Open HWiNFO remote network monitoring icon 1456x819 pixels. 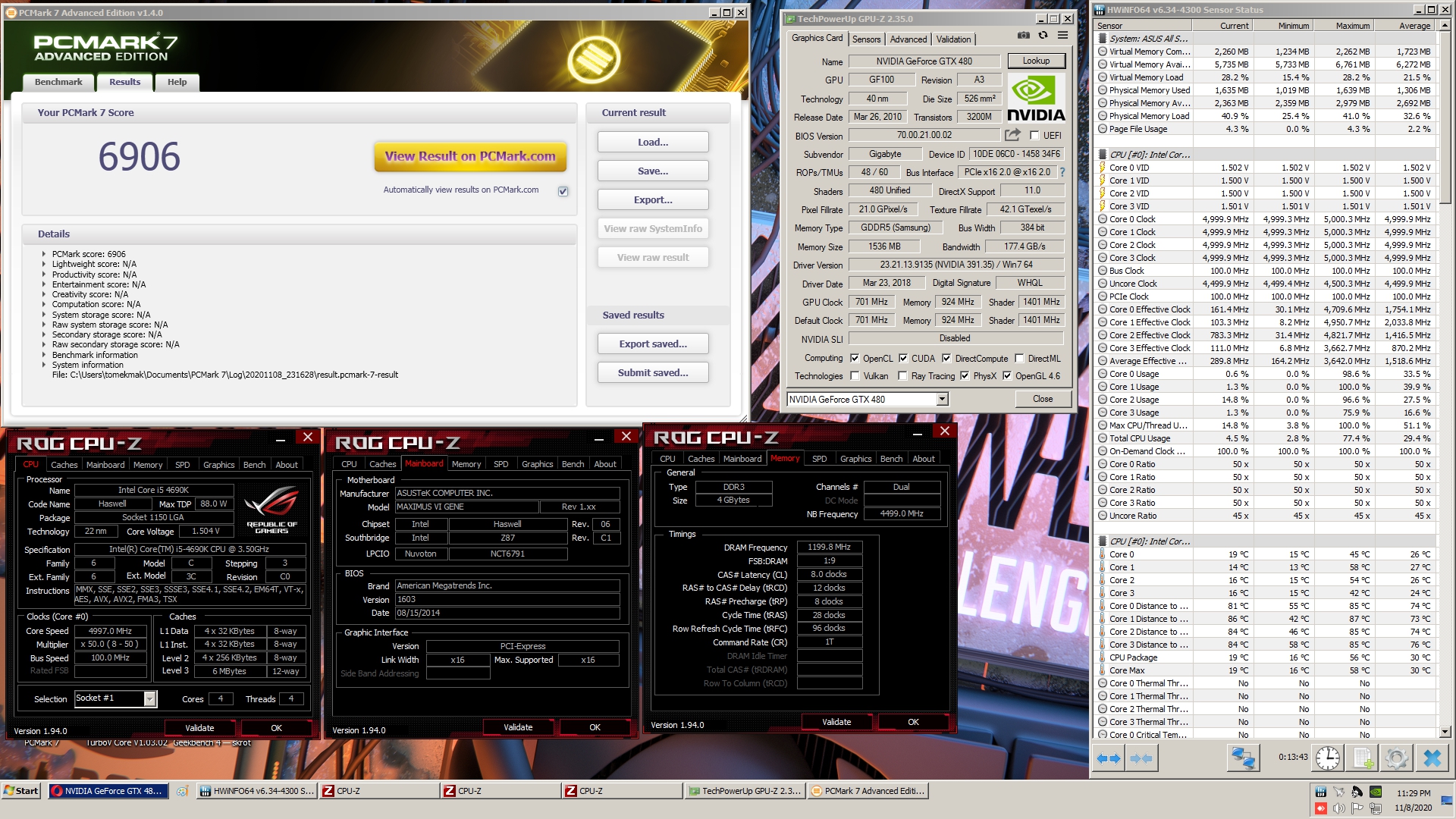pyautogui.click(x=1242, y=758)
